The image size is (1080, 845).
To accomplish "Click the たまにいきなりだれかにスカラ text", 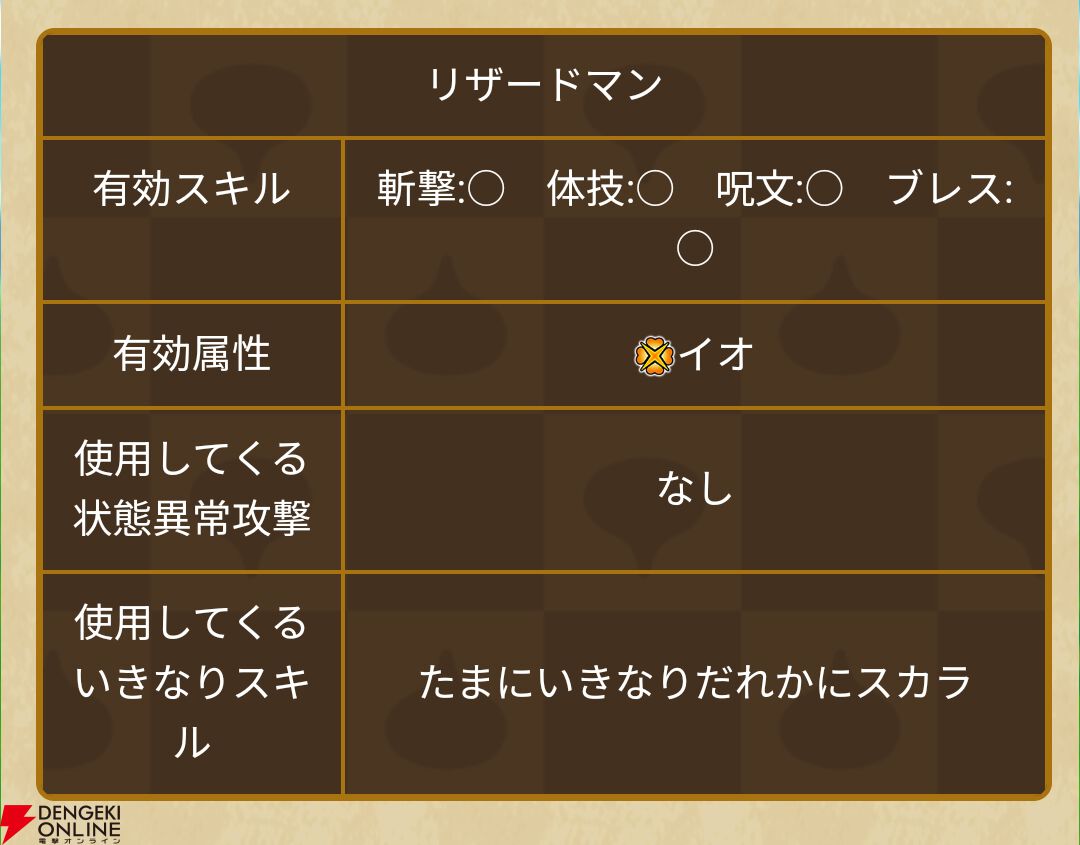I will click(x=695, y=682).
